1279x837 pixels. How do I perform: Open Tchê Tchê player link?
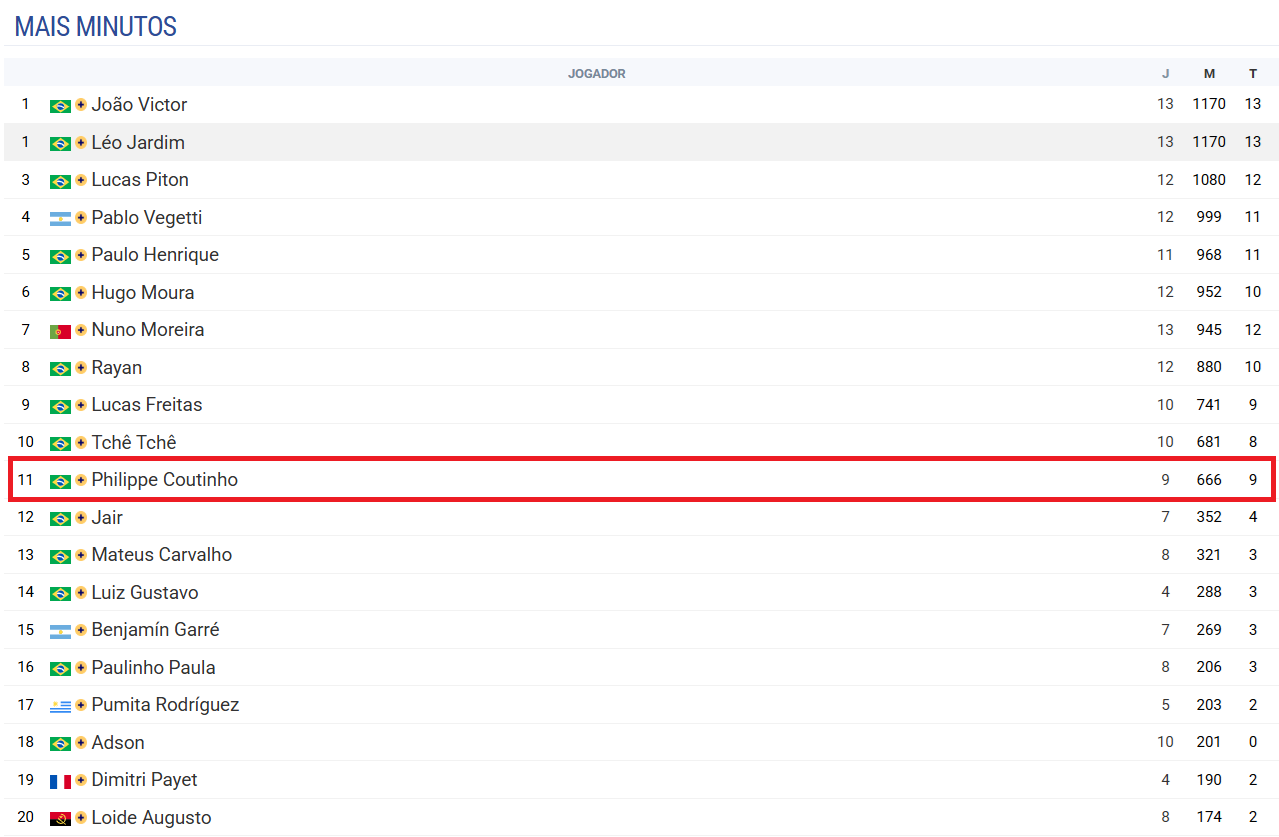coord(134,442)
